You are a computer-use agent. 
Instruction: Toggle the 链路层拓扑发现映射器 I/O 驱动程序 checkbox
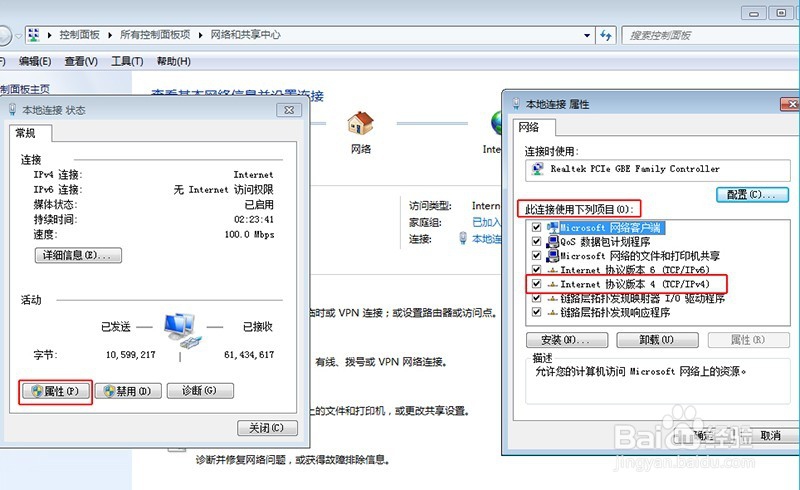coord(536,298)
